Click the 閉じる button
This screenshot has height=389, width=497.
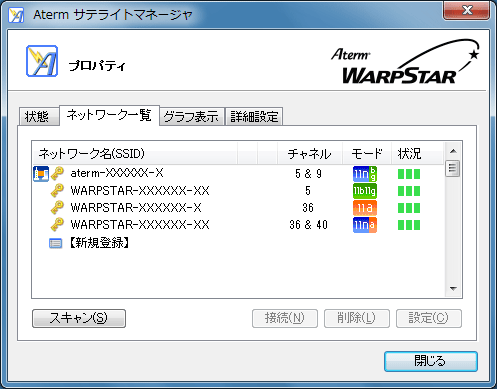click(431, 361)
